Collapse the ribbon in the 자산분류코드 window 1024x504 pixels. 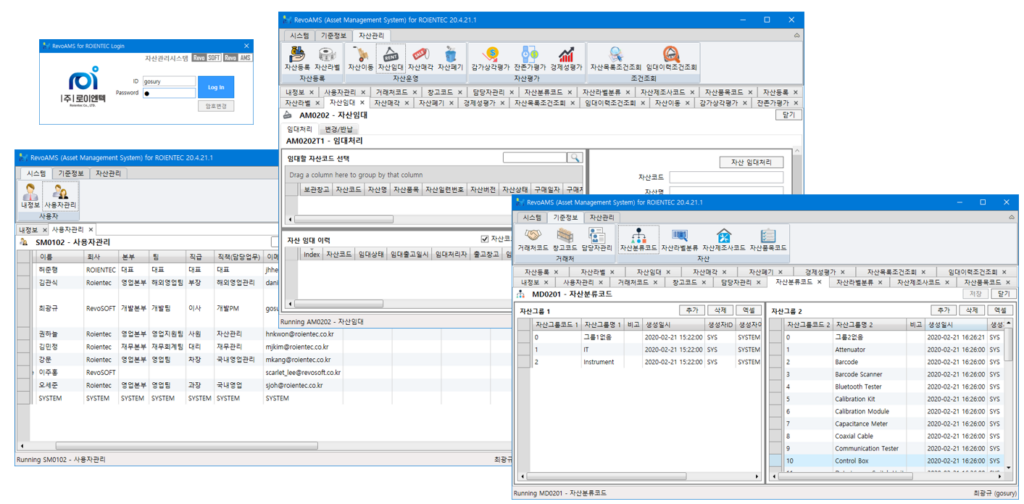(x=1011, y=217)
